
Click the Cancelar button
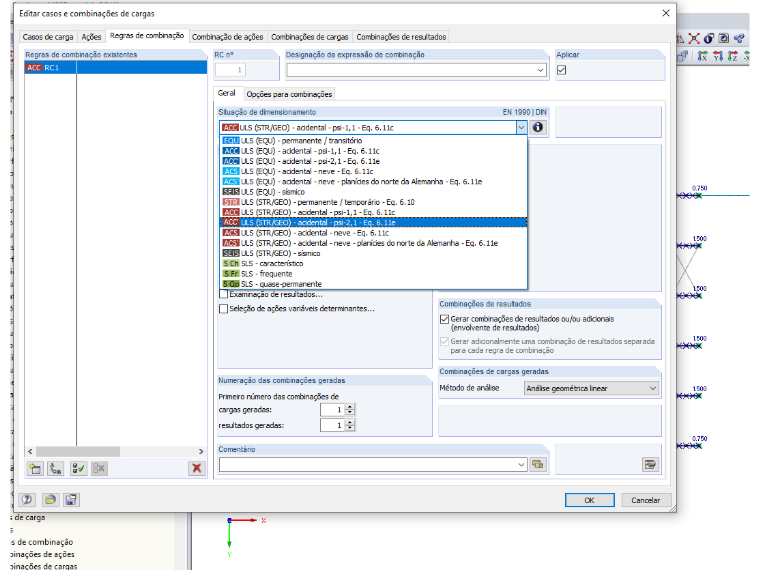click(645, 500)
